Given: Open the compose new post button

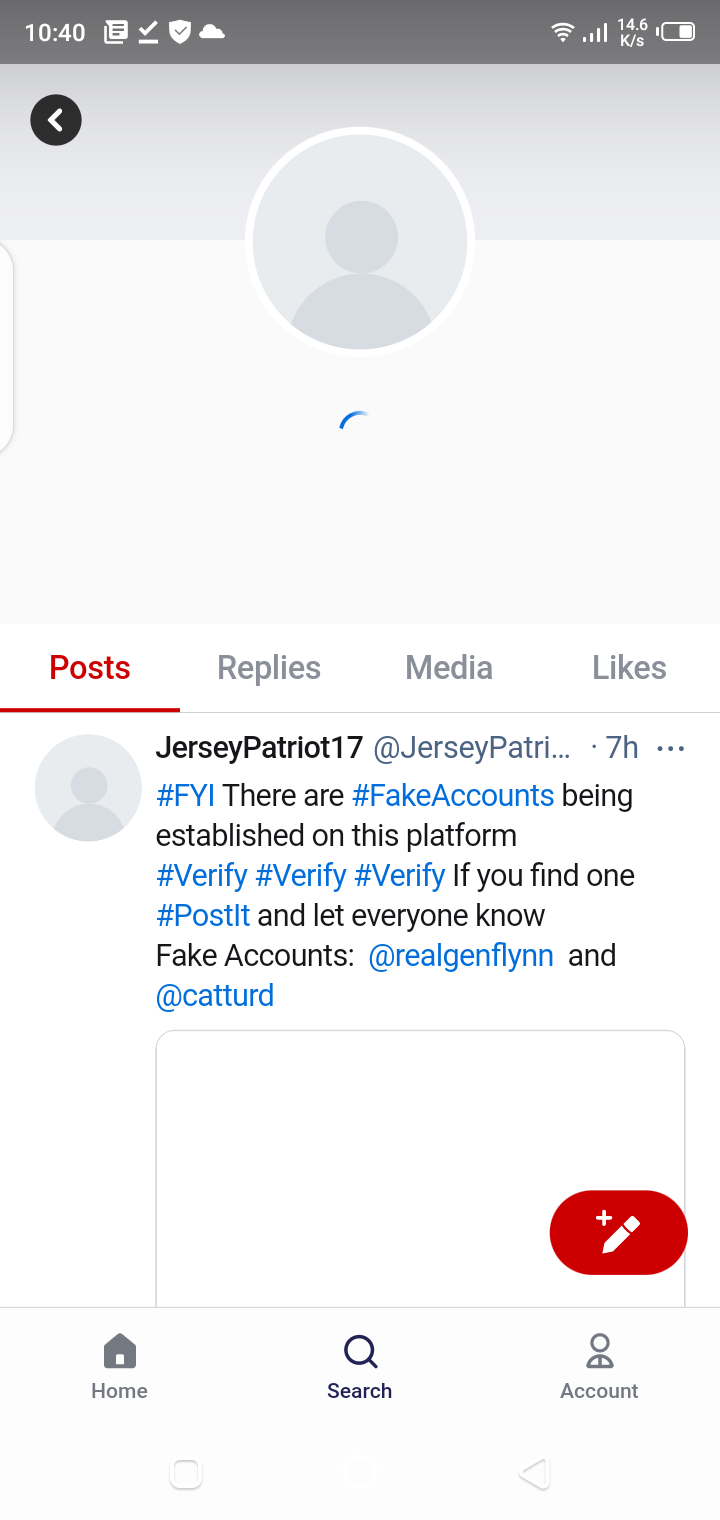Looking at the screenshot, I should [x=618, y=1232].
